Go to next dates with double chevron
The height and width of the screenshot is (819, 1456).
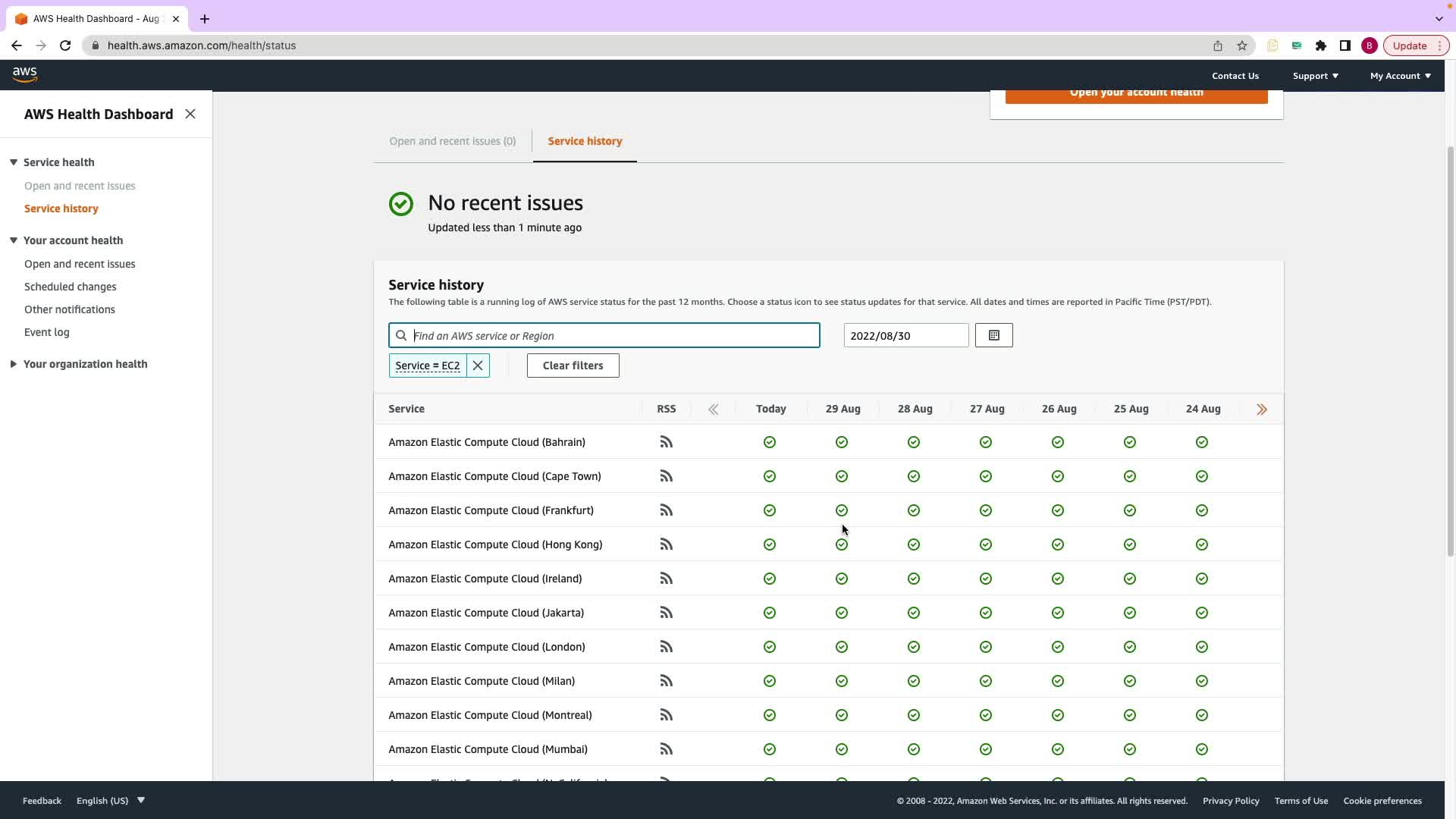1261,409
